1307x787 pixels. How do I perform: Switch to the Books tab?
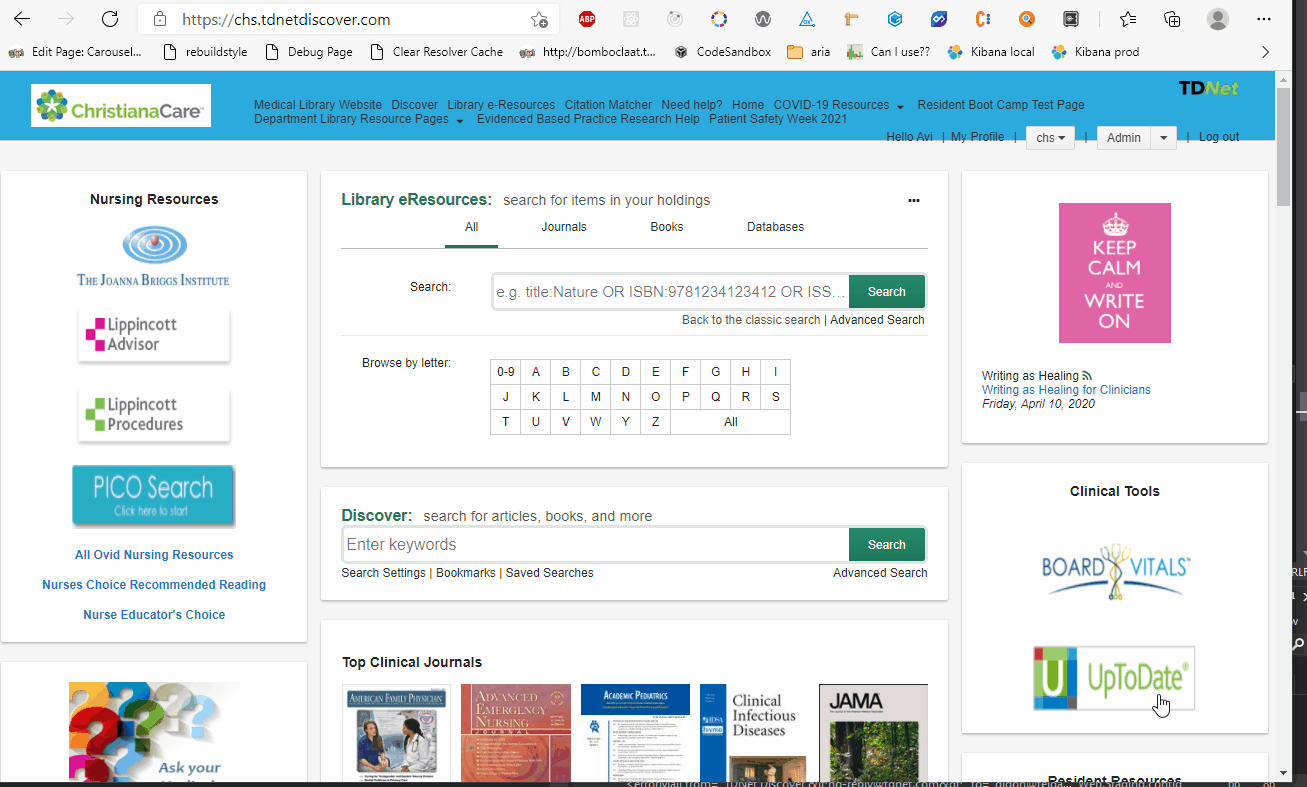667,227
